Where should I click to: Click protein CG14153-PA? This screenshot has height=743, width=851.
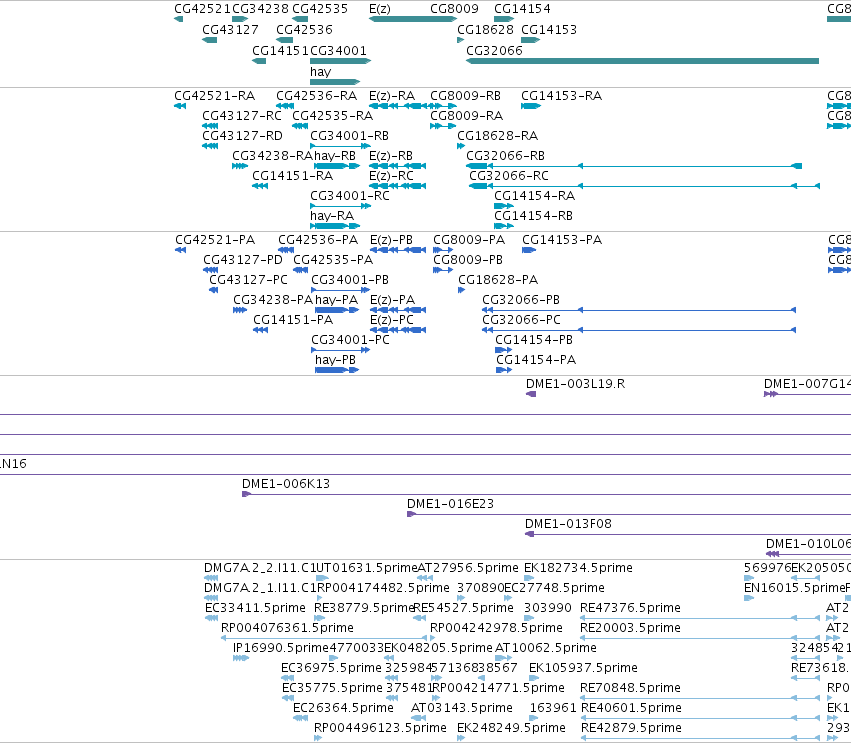pyautogui.click(x=562, y=240)
